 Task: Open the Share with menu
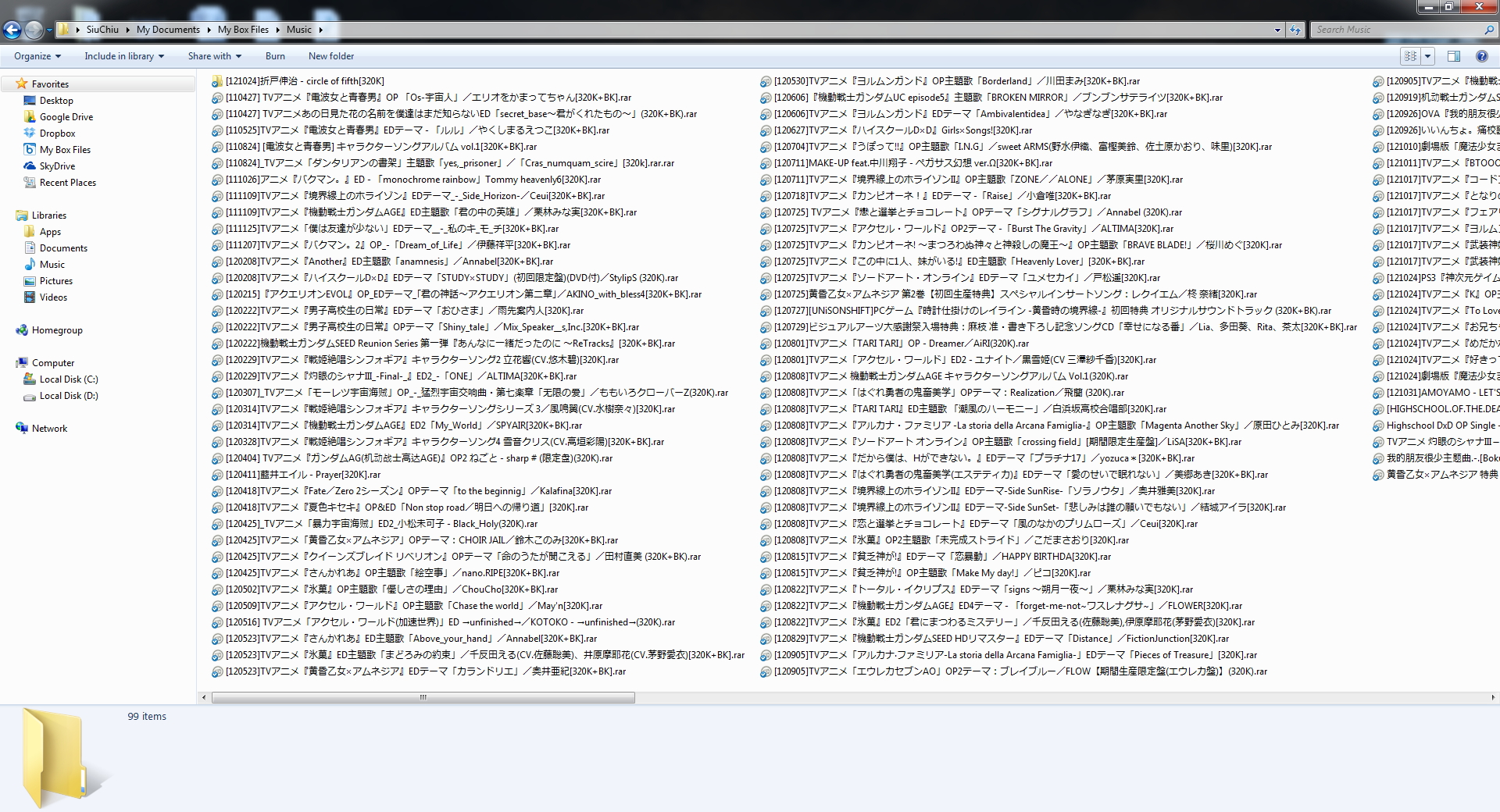point(214,56)
